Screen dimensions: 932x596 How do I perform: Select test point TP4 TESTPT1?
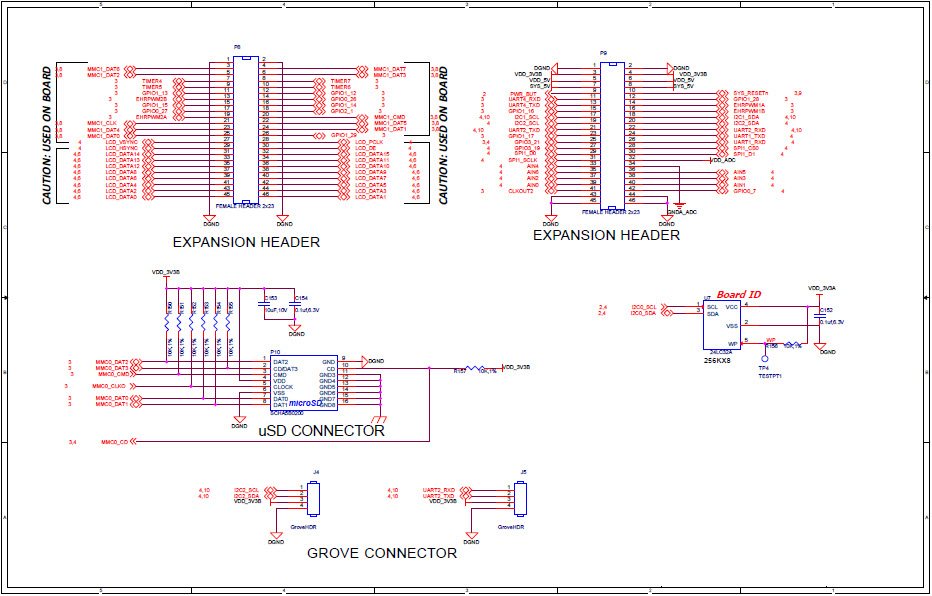pyautogui.click(x=764, y=358)
